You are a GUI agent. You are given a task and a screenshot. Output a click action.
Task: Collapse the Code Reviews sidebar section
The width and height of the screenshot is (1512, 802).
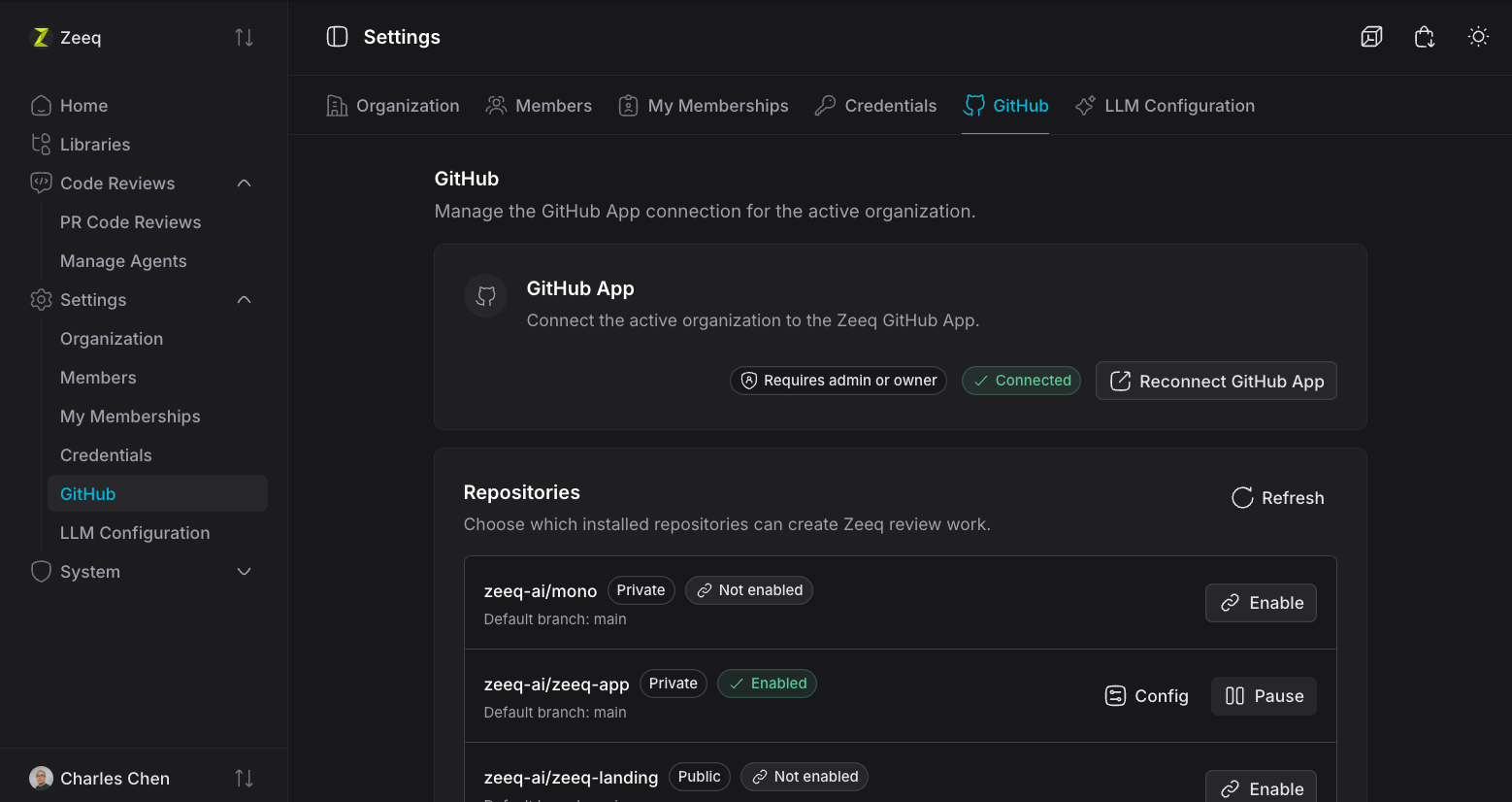click(245, 184)
